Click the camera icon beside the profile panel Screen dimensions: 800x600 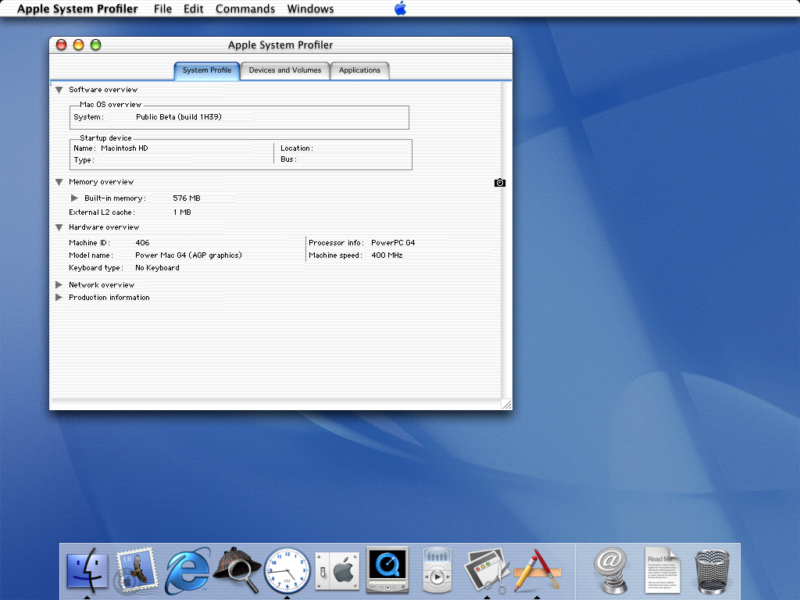coord(499,182)
